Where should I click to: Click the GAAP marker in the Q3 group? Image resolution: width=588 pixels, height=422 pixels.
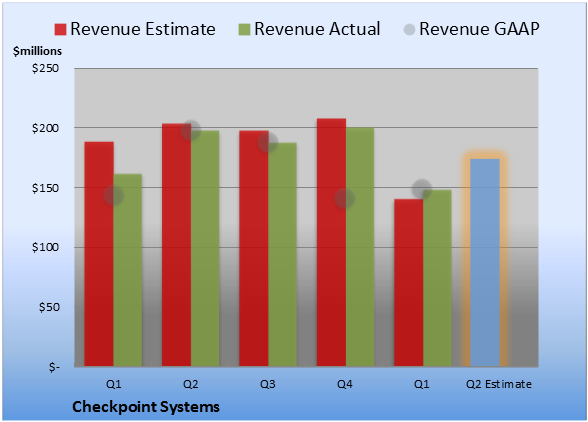pyautogui.click(x=268, y=142)
